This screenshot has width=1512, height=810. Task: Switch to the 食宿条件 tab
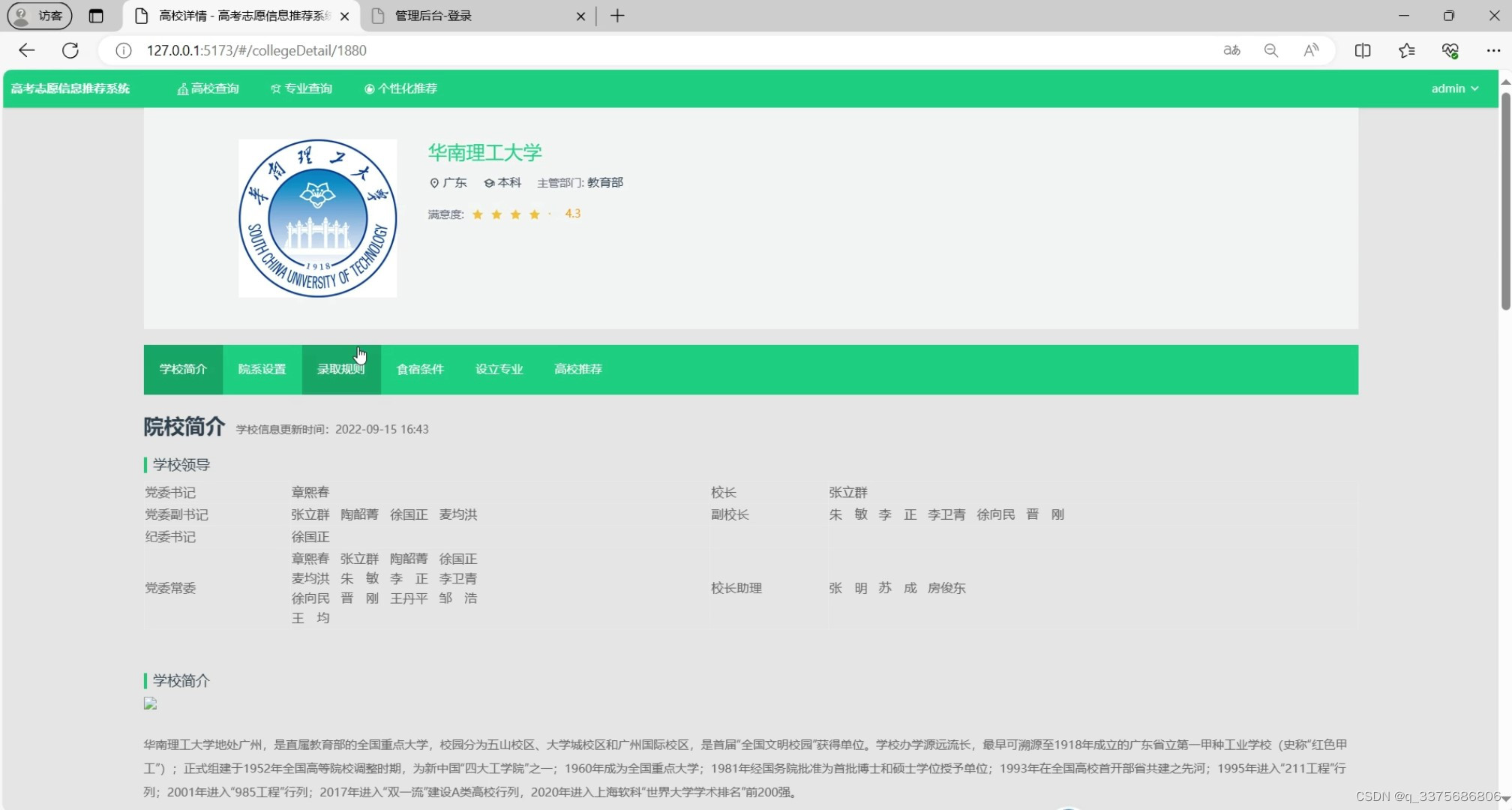(420, 369)
